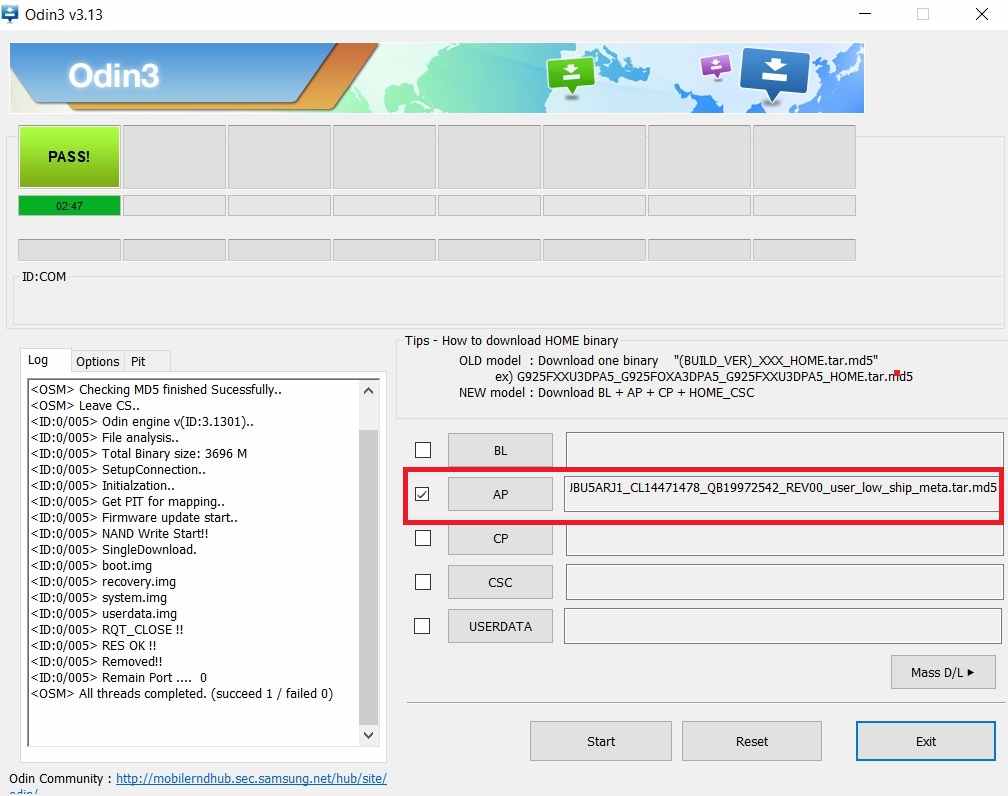Click the empty USERDATA path field
Image resolution: width=1008 pixels, height=796 pixels.
pos(783,626)
